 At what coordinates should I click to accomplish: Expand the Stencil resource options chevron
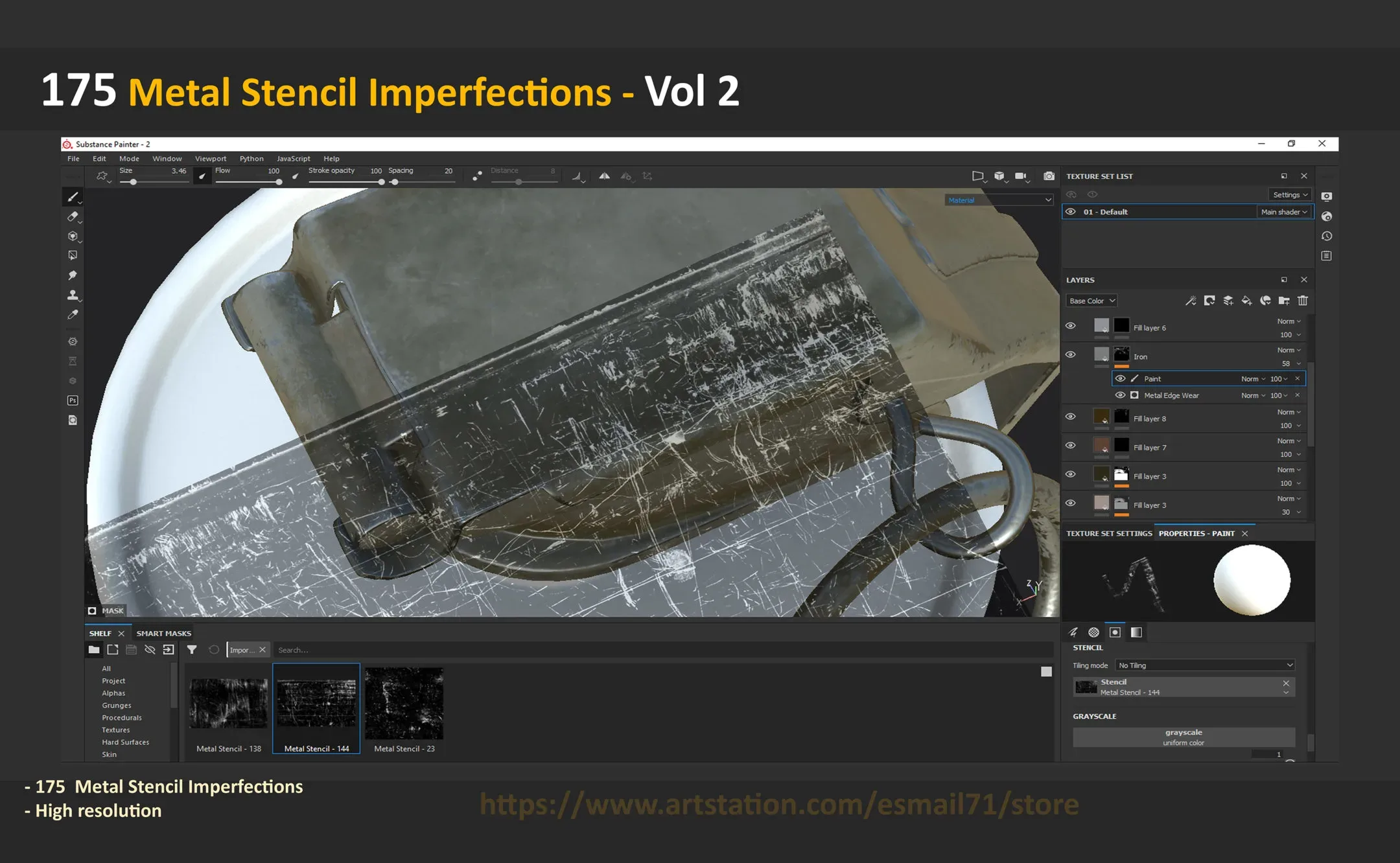point(1286,693)
